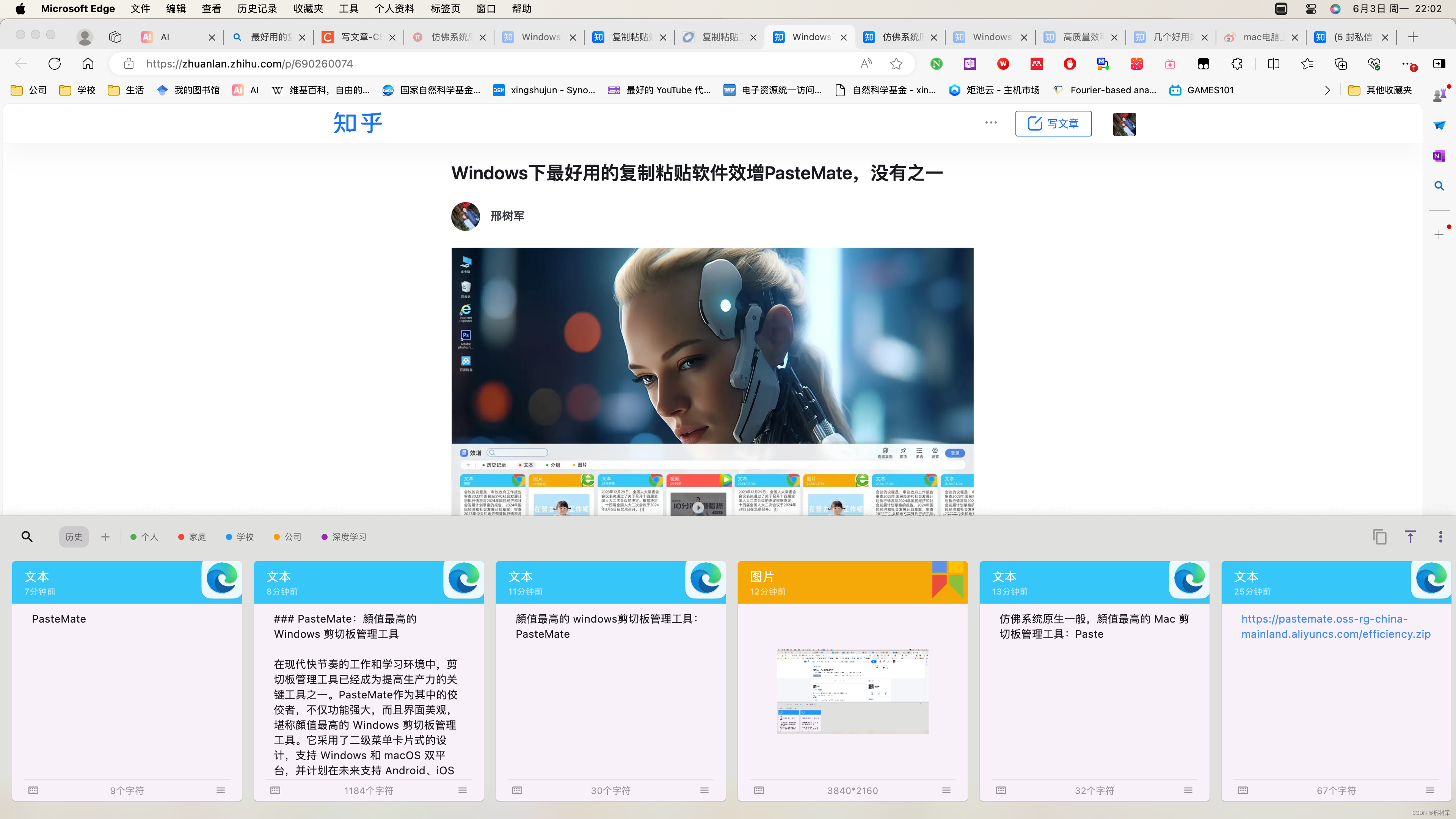Viewport: 1456px width, 819px height.
Task: Click the PasteMate search magnifier icon
Action: [x=27, y=537]
